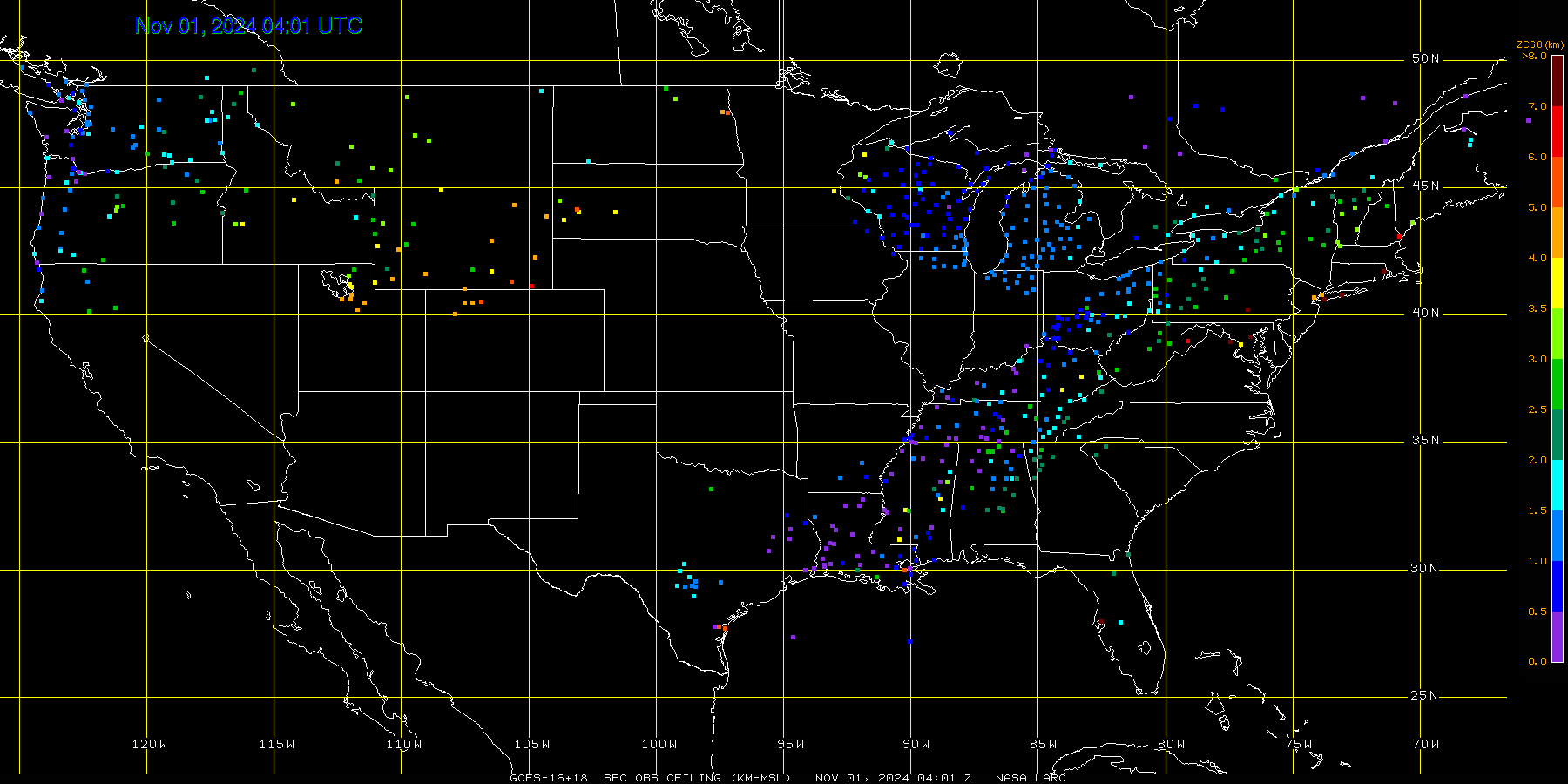Pick the 2.0 value on the color scale
This screenshot has width=1568, height=784.
[1538, 460]
